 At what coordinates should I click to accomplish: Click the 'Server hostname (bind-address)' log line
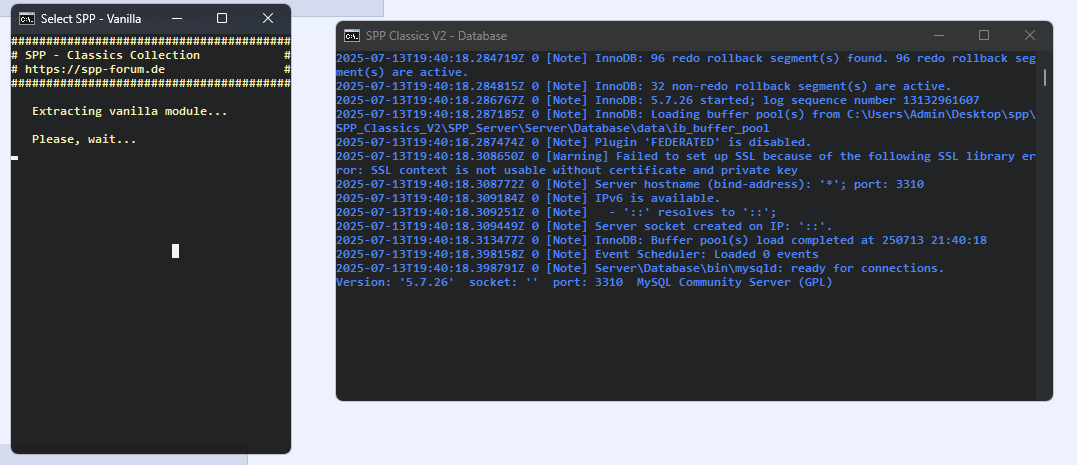click(x=630, y=184)
